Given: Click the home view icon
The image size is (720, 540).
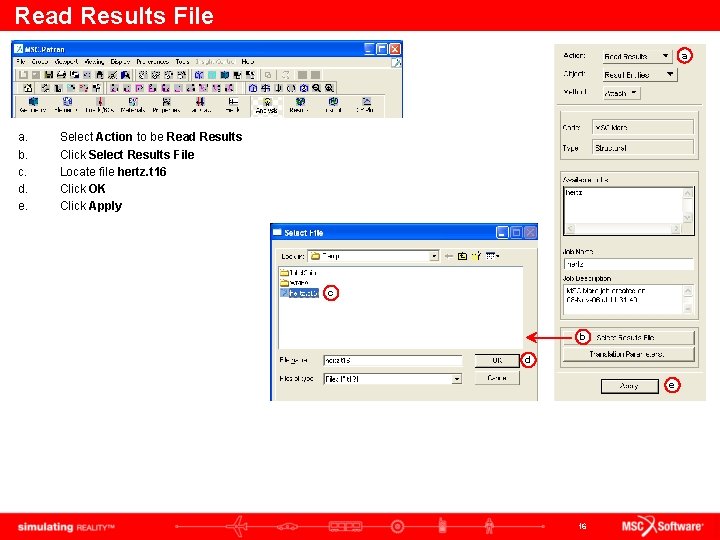Looking at the screenshot, I should pos(28,88).
